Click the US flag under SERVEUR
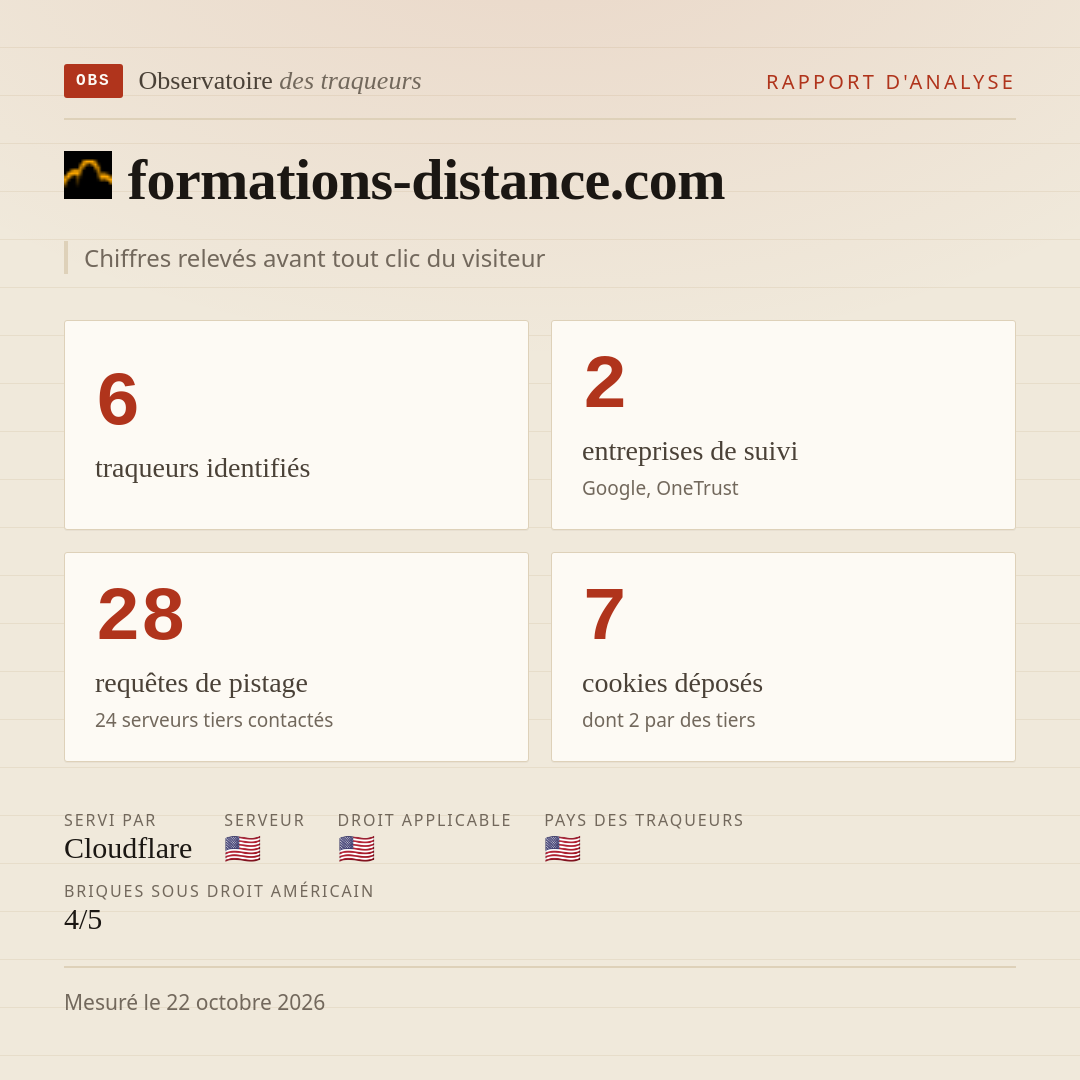The width and height of the screenshot is (1080, 1080). pos(242,849)
